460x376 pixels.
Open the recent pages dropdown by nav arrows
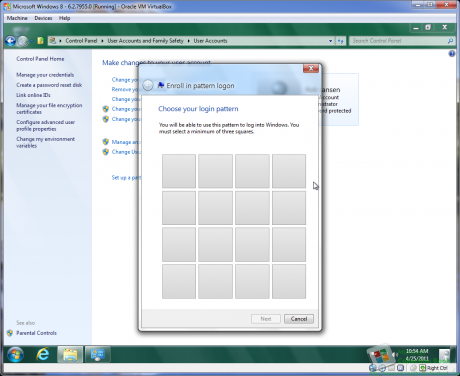click(x=32, y=41)
